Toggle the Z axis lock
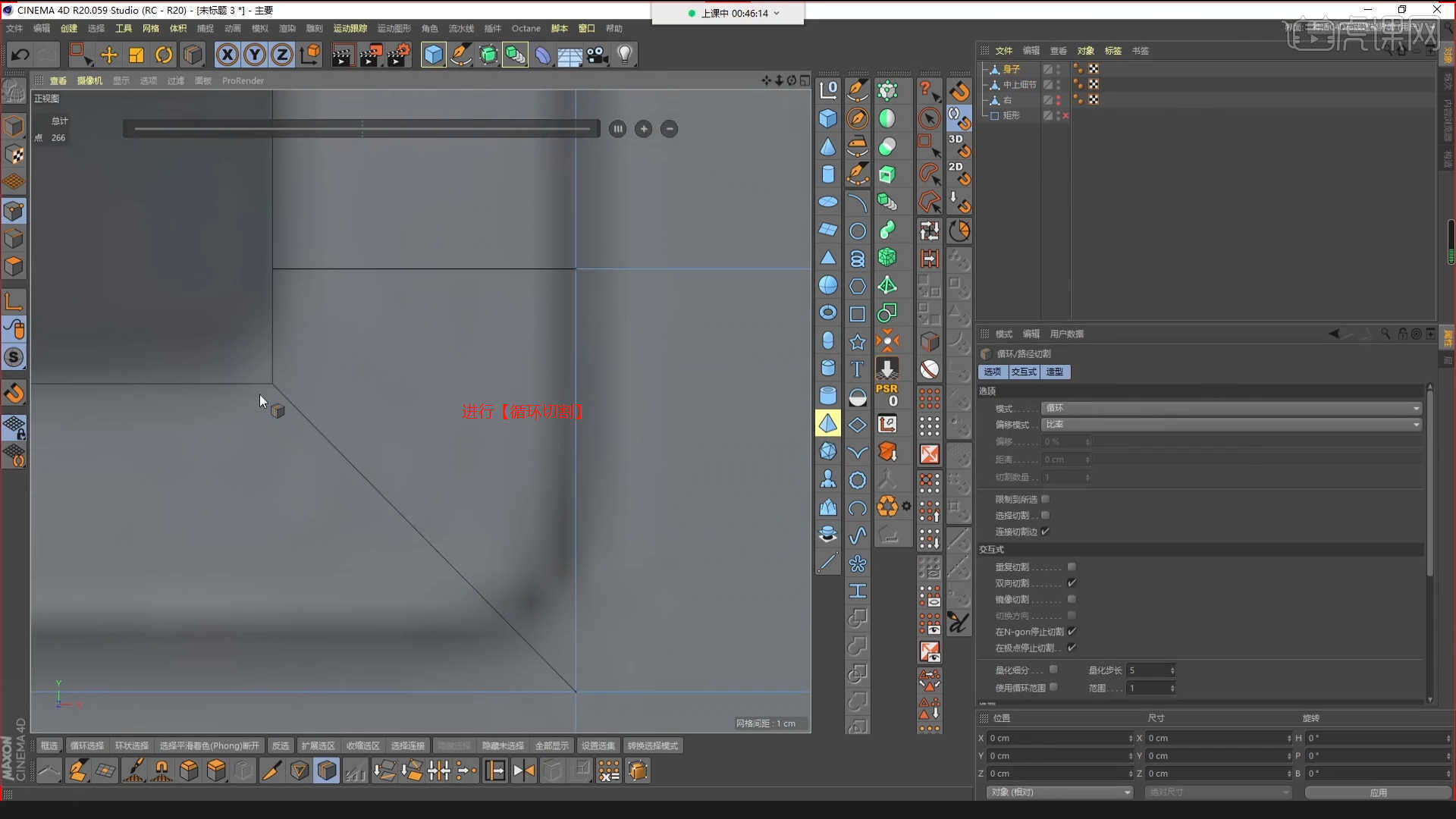The height and width of the screenshot is (819, 1456). (282, 55)
